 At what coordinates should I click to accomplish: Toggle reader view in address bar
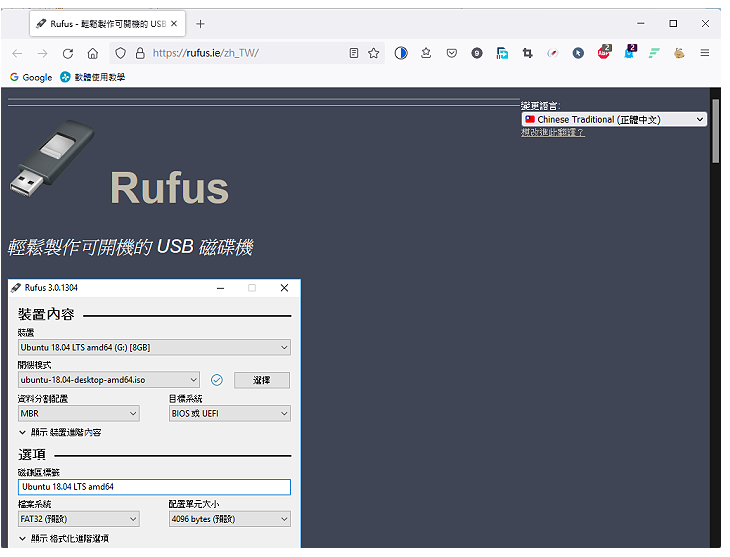[354, 54]
